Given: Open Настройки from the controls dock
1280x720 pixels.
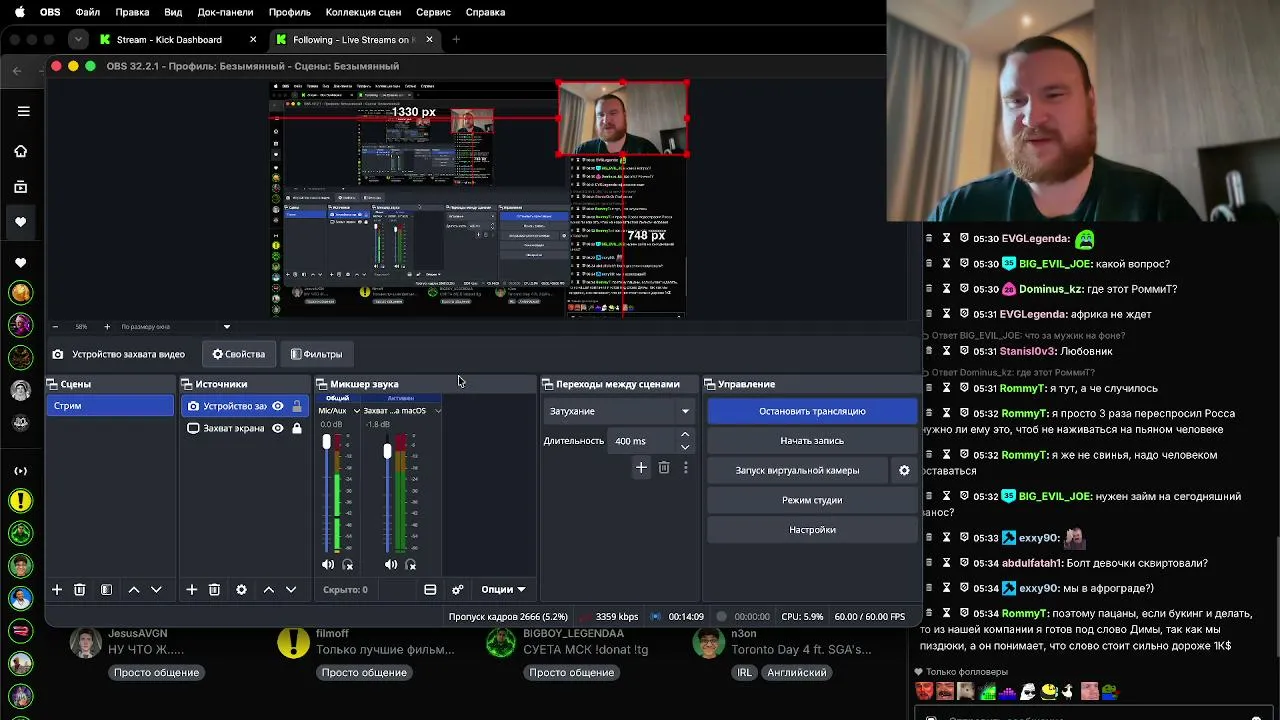Looking at the screenshot, I should coord(812,530).
